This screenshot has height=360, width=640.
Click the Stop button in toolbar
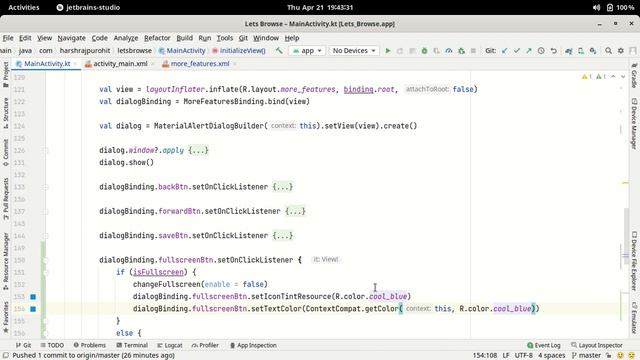473,51
